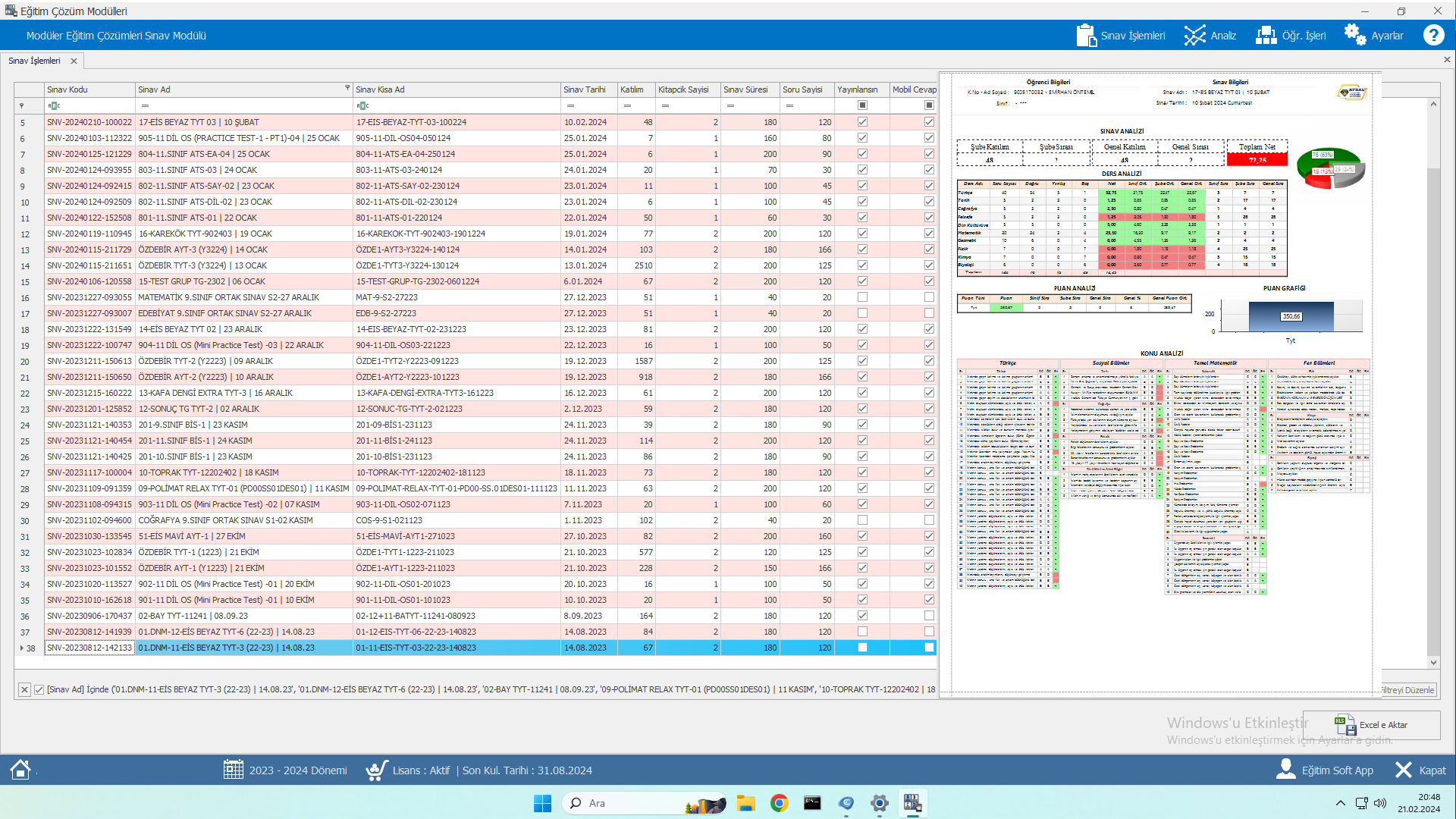Click the Filtreyi Düzenle button

(x=1407, y=690)
